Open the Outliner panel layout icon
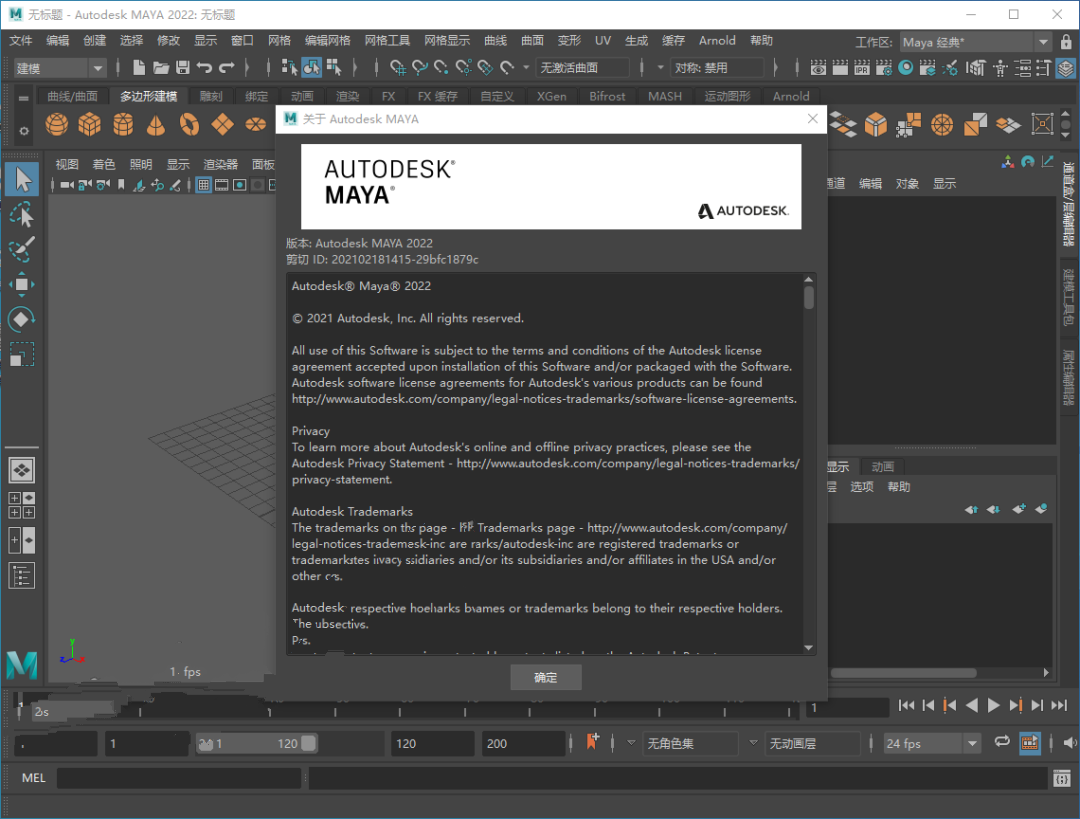 tap(22, 576)
